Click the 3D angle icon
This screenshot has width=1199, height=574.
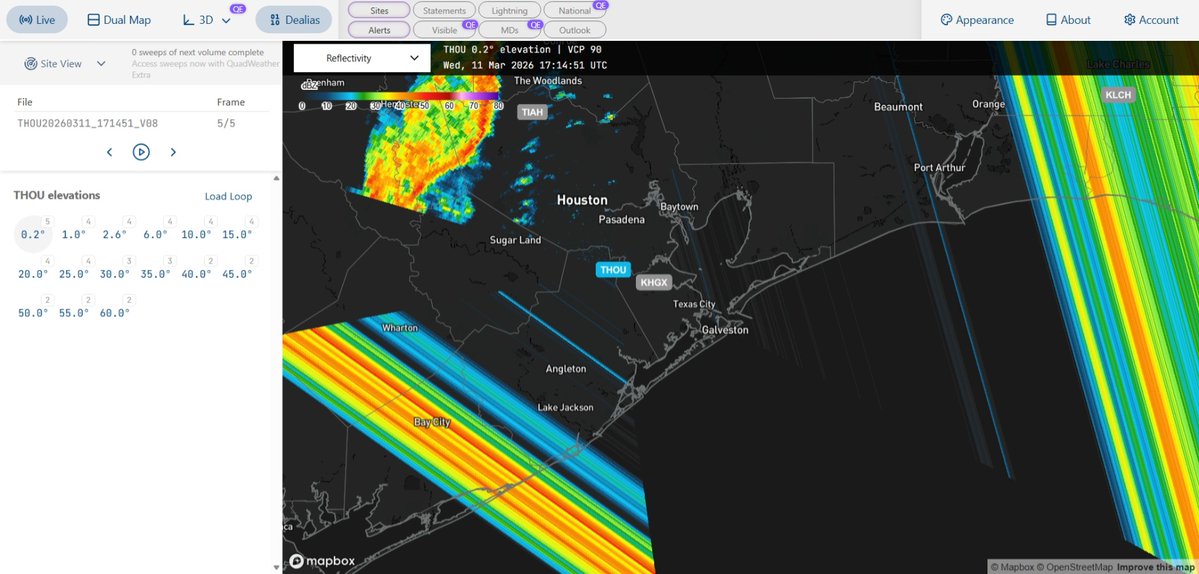tap(188, 20)
